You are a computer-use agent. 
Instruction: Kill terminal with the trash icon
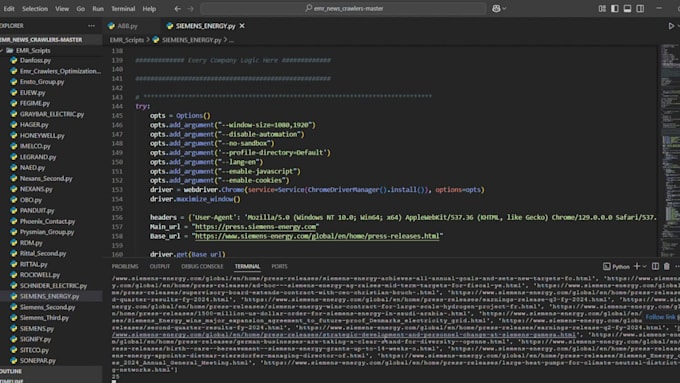tap(667, 266)
